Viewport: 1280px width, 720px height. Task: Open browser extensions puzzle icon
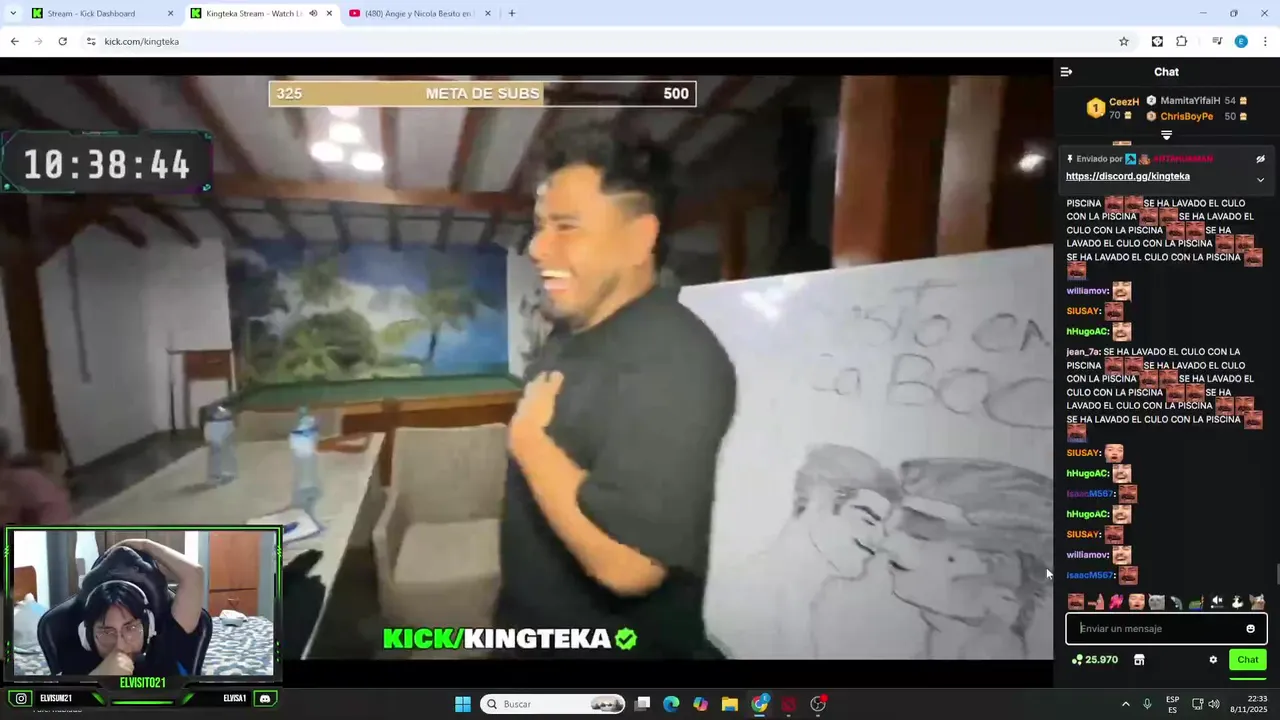click(x=1181, y=41)
